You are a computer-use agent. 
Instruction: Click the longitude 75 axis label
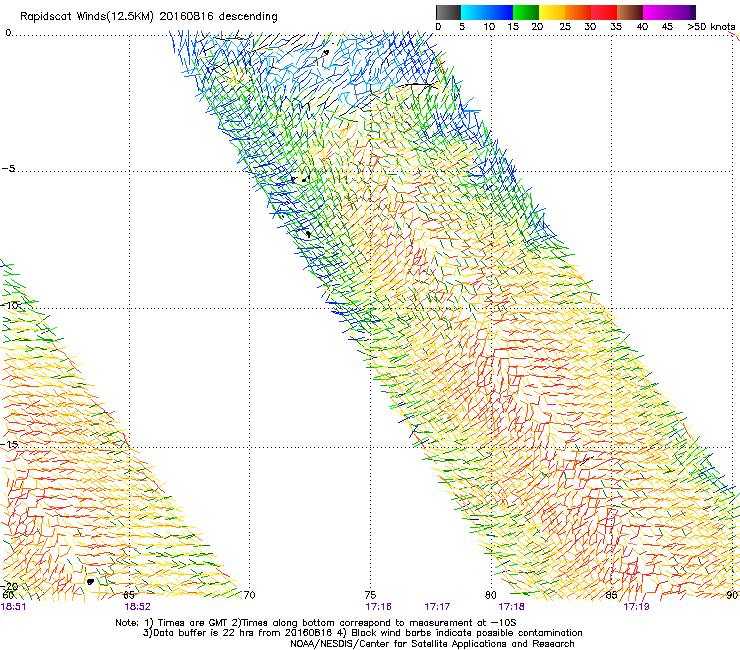tap(370, 595)
